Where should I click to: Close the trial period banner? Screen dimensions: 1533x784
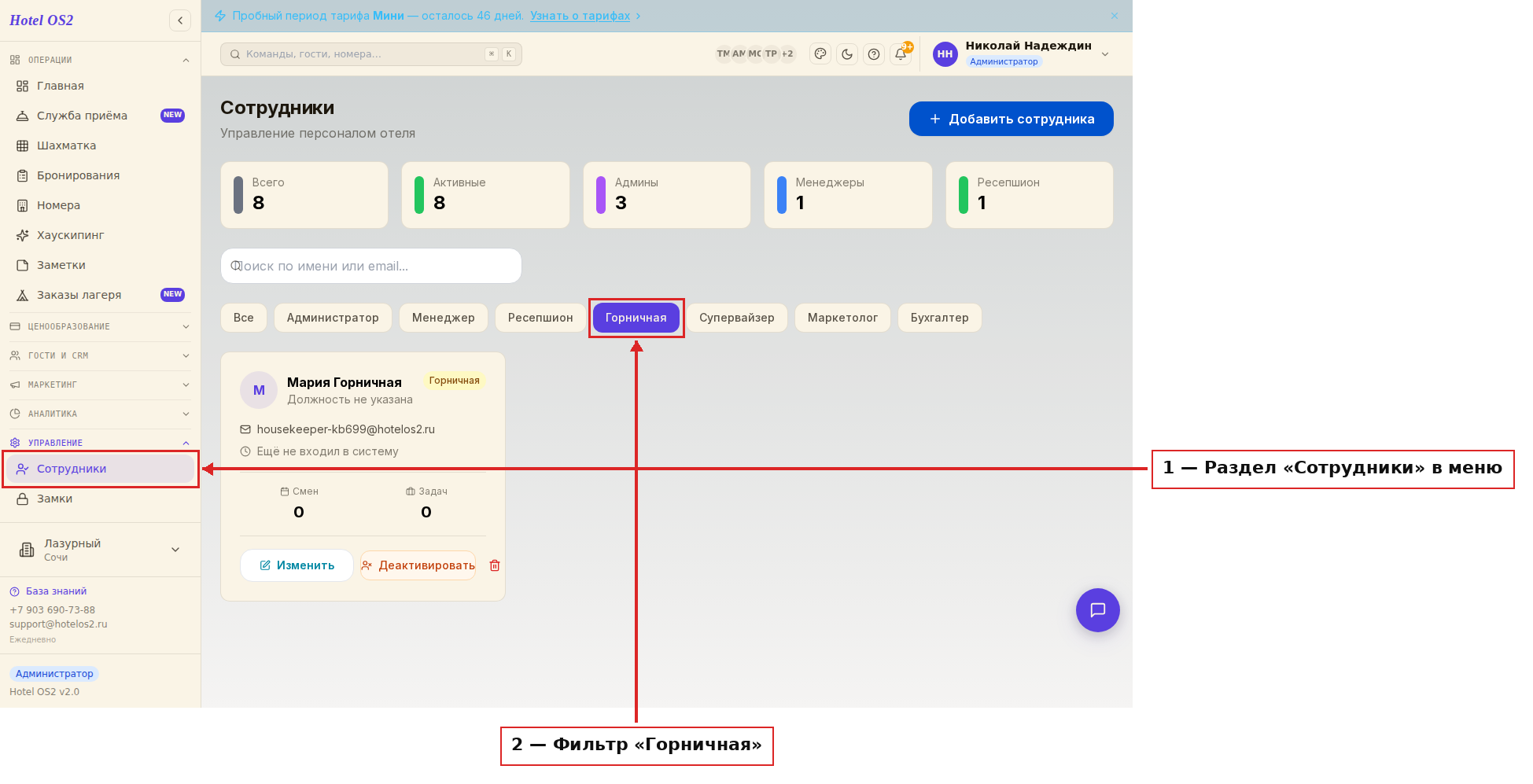(x=1115, y=16)
